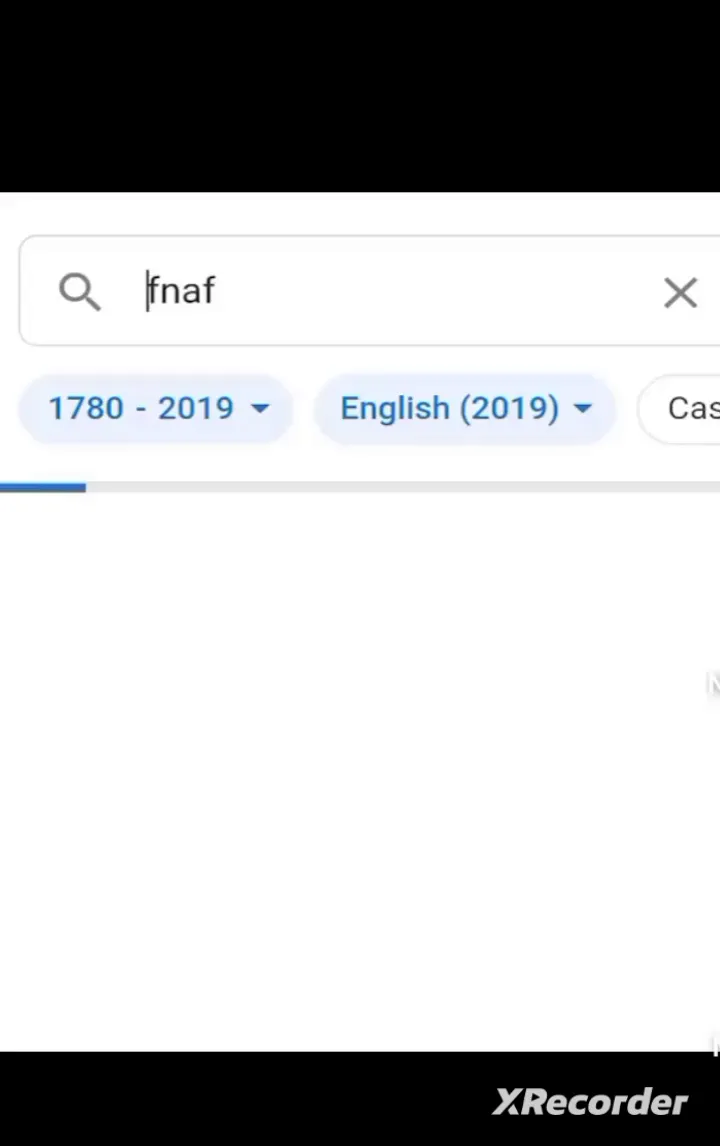
Task: Click the 'Cas' chip at right edge
Action: pos(692,408)
